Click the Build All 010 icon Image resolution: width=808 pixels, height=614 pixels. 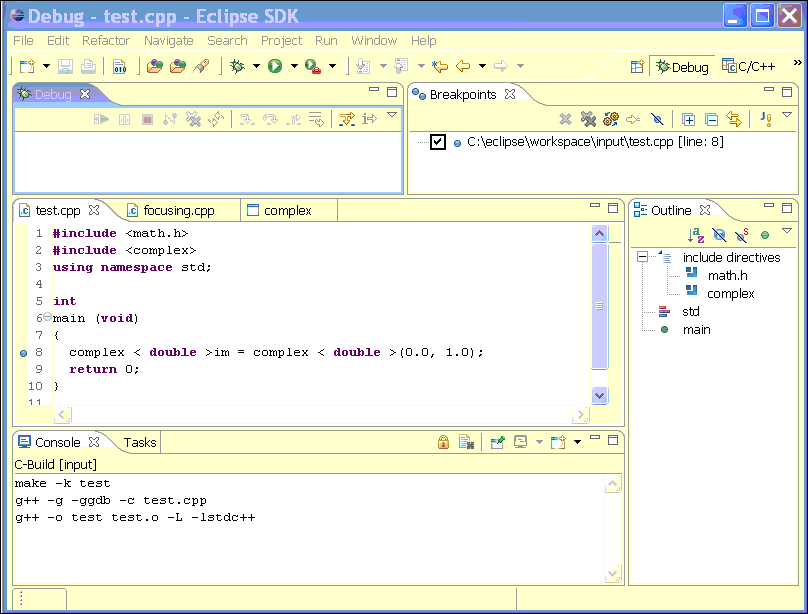[x=120, y=66]
